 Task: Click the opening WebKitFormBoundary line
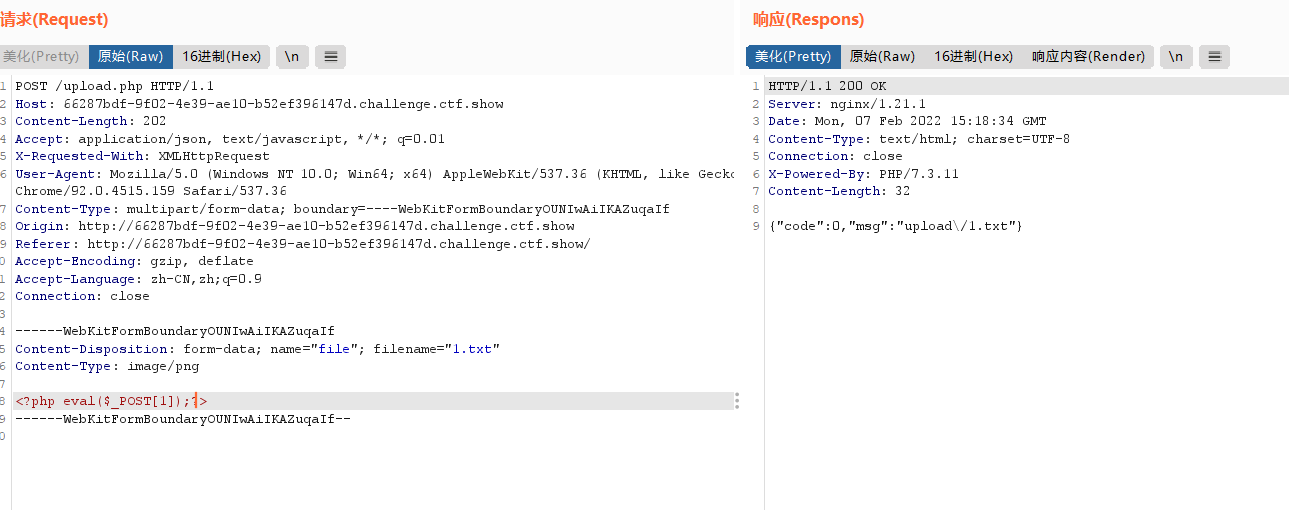point(175,331)
